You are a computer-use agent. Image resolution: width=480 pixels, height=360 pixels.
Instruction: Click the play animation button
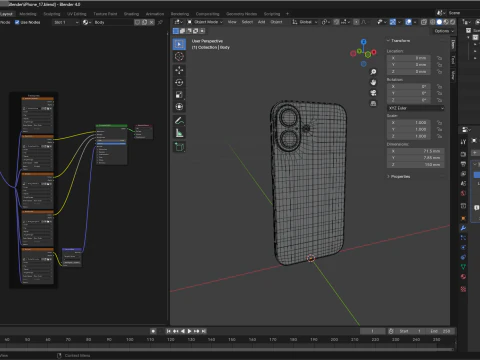(189, 331)
